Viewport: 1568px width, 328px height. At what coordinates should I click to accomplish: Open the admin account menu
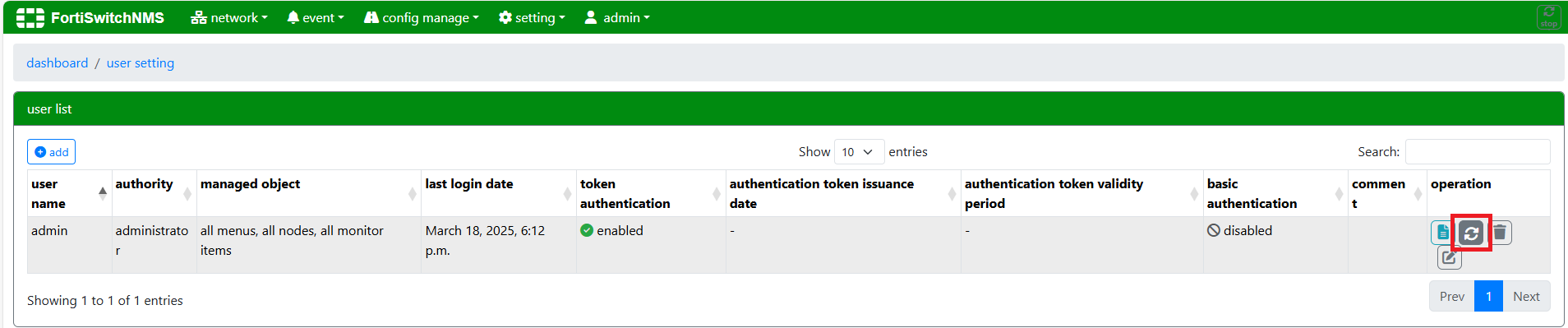point(616,17)
